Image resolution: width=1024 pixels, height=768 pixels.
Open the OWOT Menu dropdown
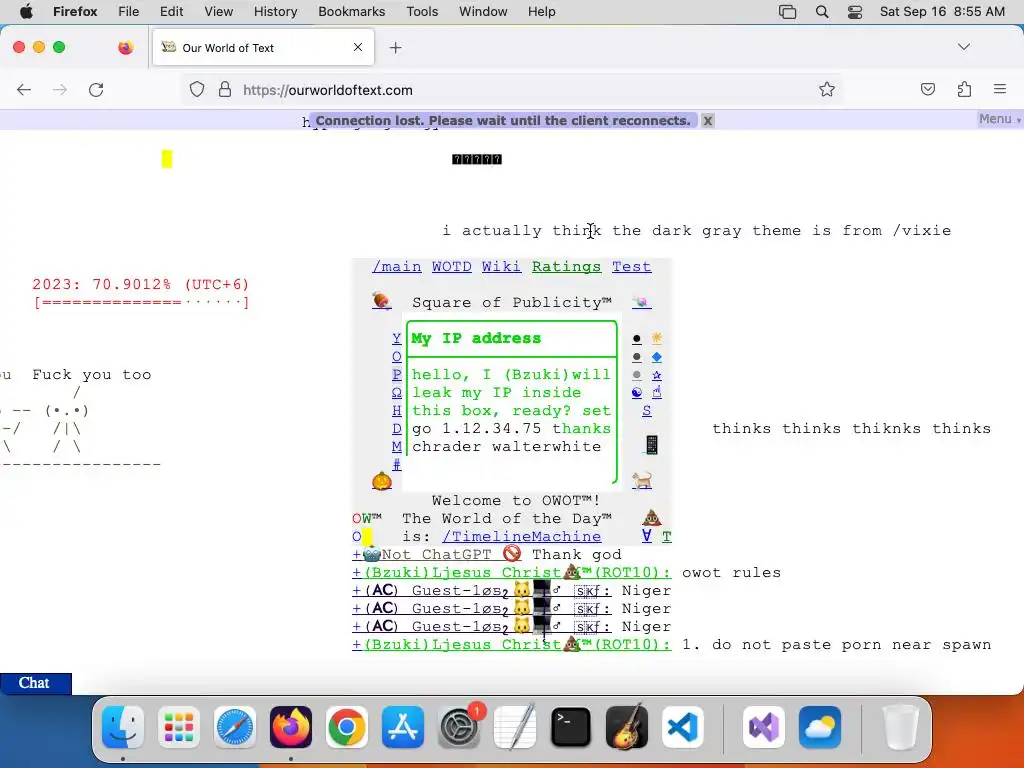[999, 119]
